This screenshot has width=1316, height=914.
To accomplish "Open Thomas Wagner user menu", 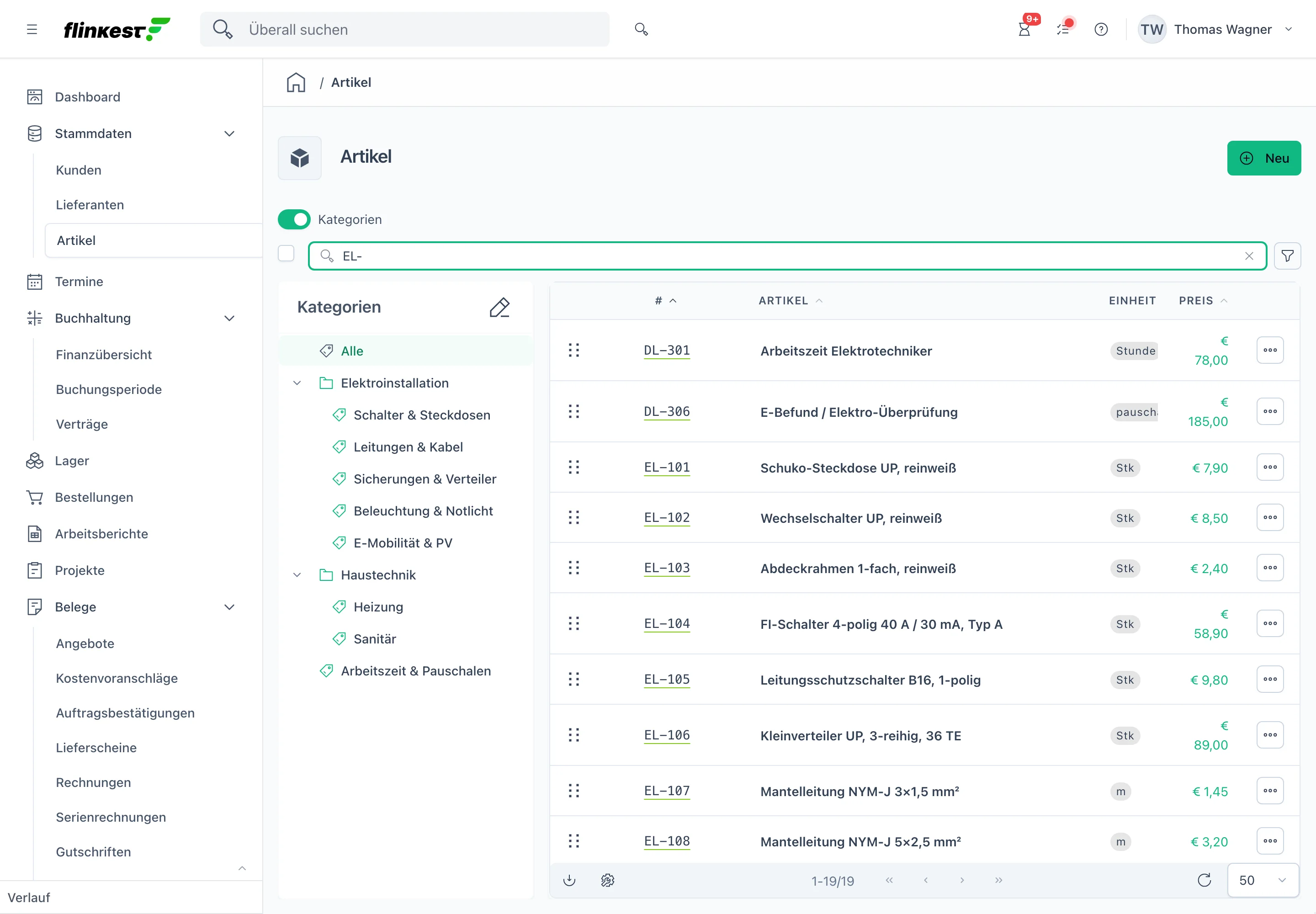I will pyautogui.click(x=1216, y=29).
